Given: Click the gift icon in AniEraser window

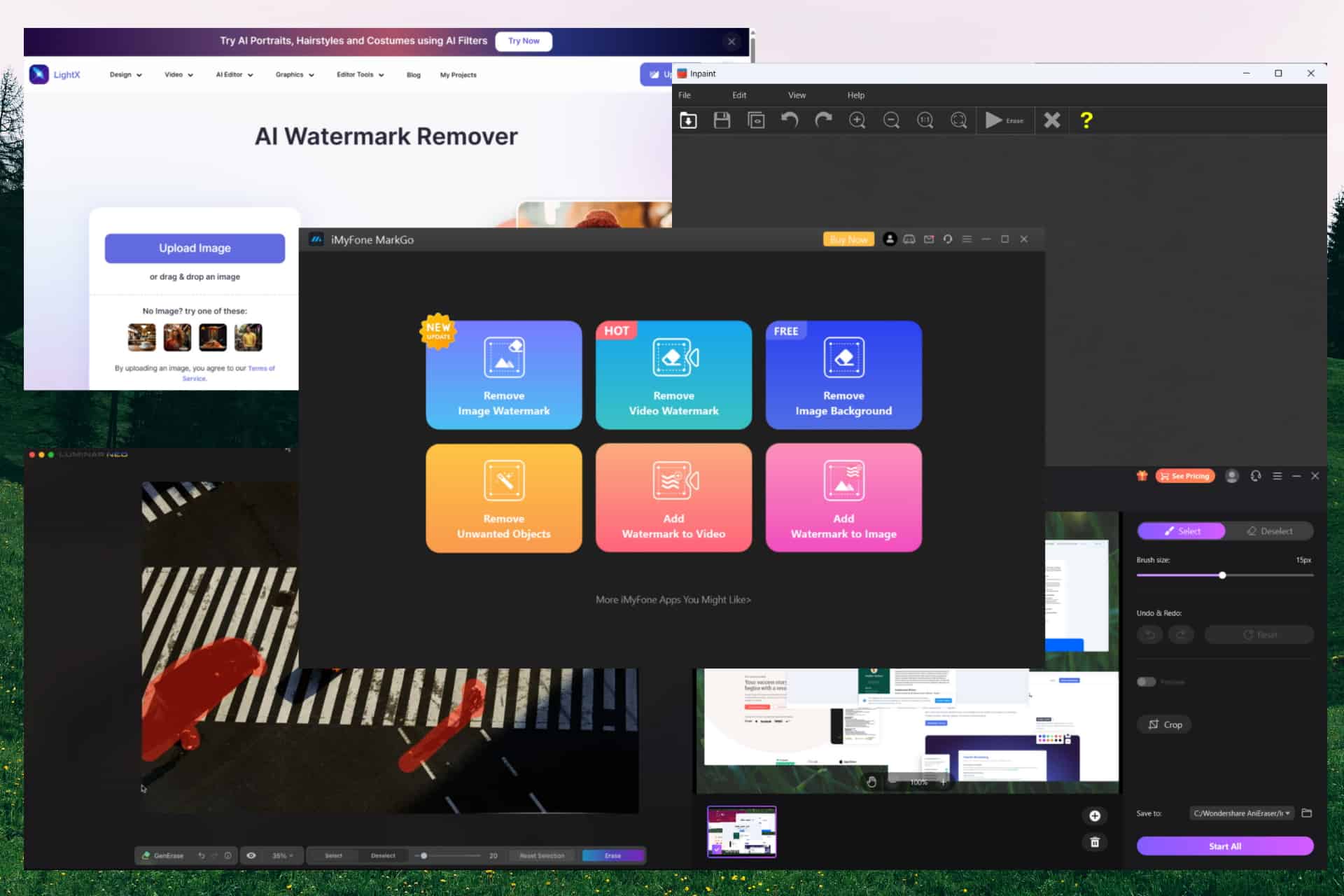Looking at the screenshot, I should [1142, 476].
